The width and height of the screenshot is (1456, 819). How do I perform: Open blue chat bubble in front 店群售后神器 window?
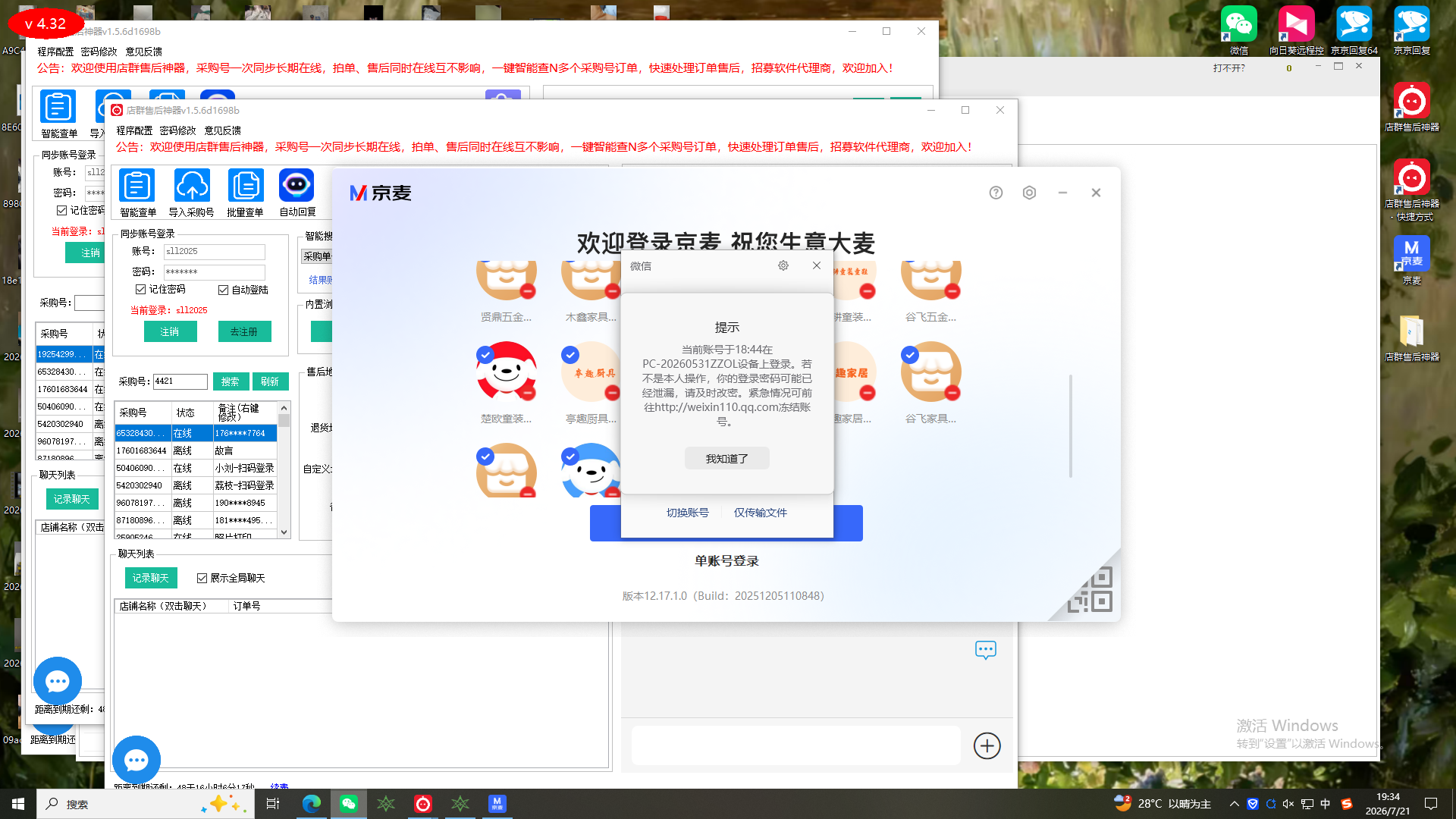[136, 760]
